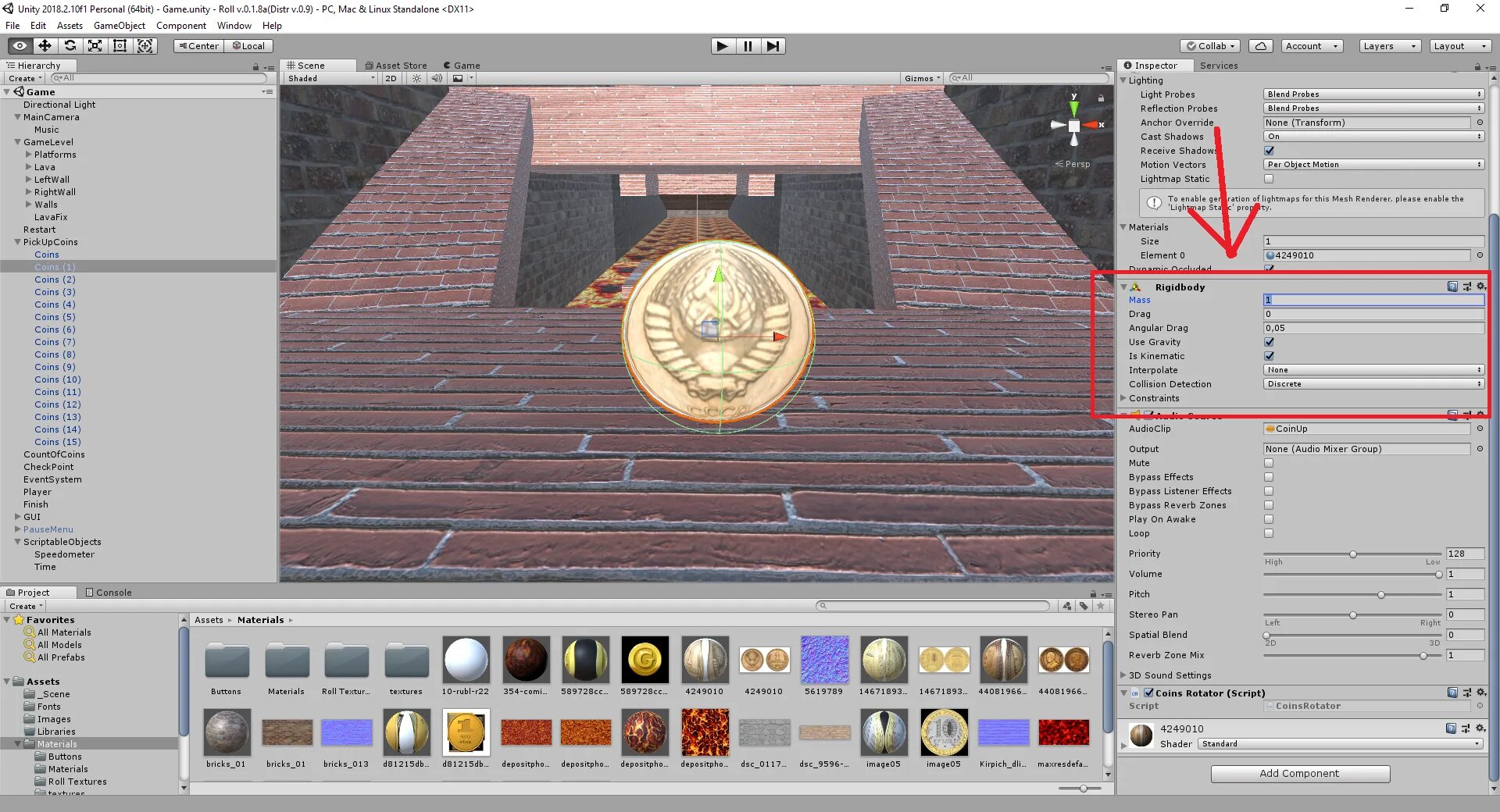Collapse PickUpCoins in Hierarchy
The image size is (1500, 812).
pos(17,242)
